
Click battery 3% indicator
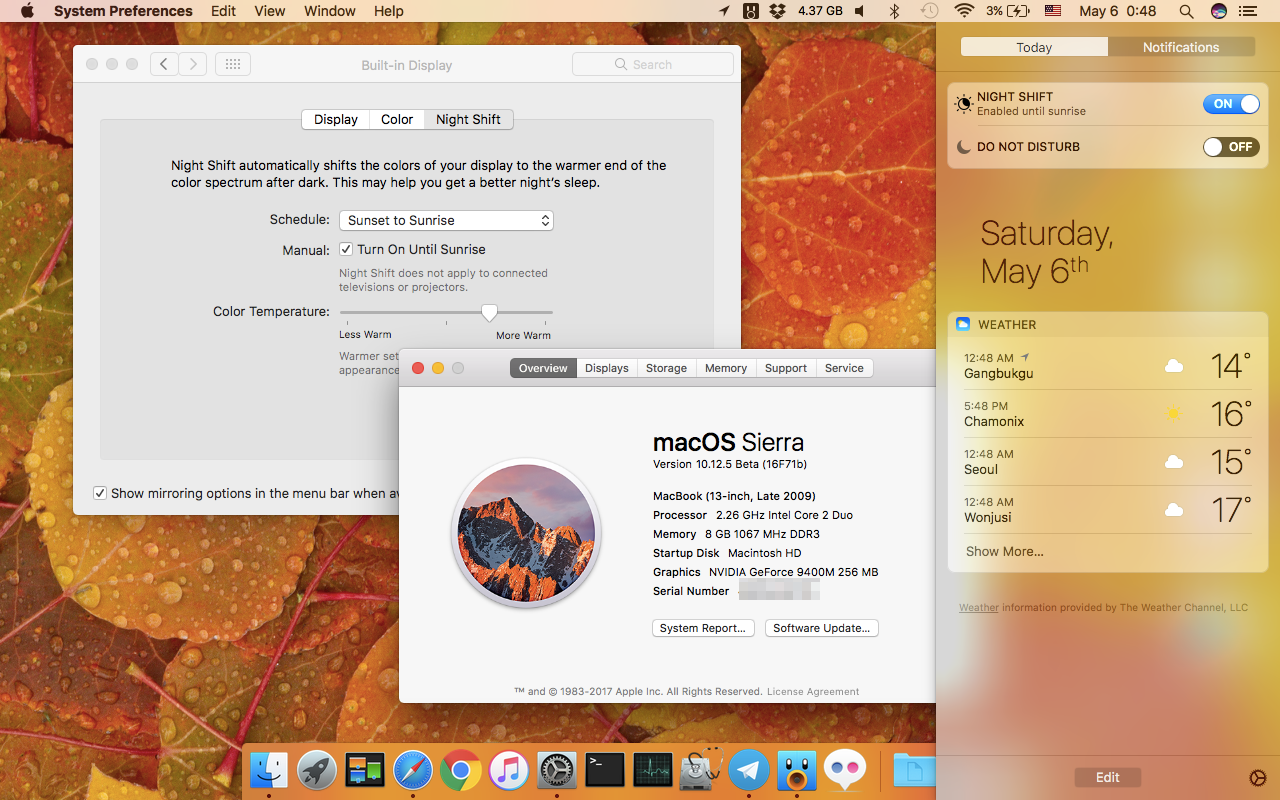1008,11
